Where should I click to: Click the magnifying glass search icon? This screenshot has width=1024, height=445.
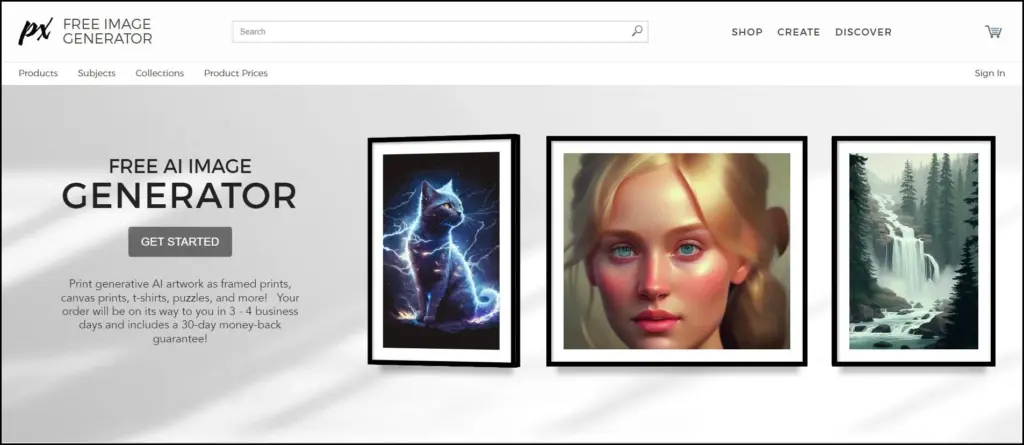pyautogui.click(x=637, y=31)
